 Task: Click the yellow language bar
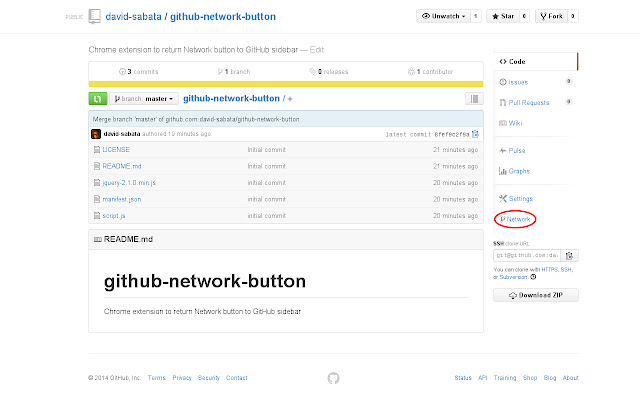[286, 84]
